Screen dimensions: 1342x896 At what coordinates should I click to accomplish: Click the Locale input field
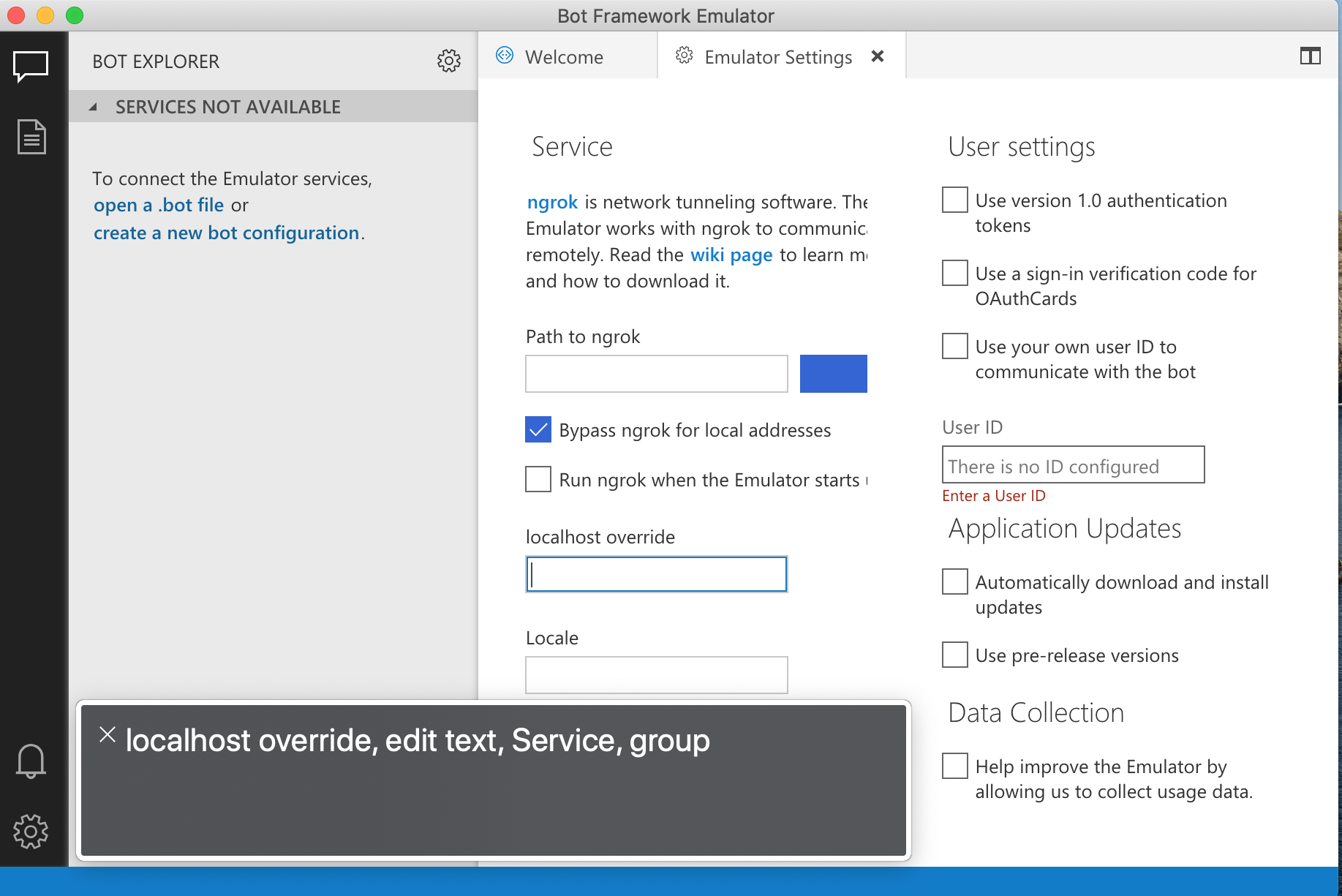pos(657,674)
